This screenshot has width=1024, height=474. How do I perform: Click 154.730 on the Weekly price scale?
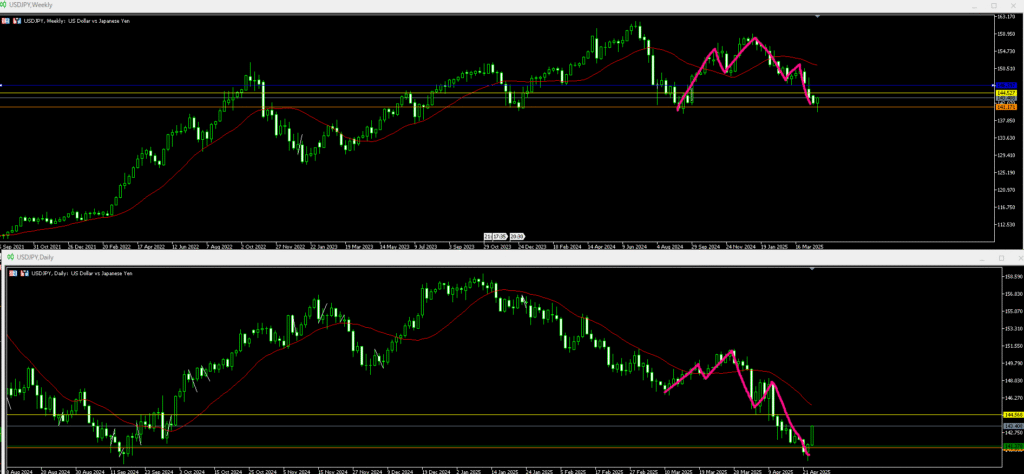pyautogui.click(x=1006, y=51)
